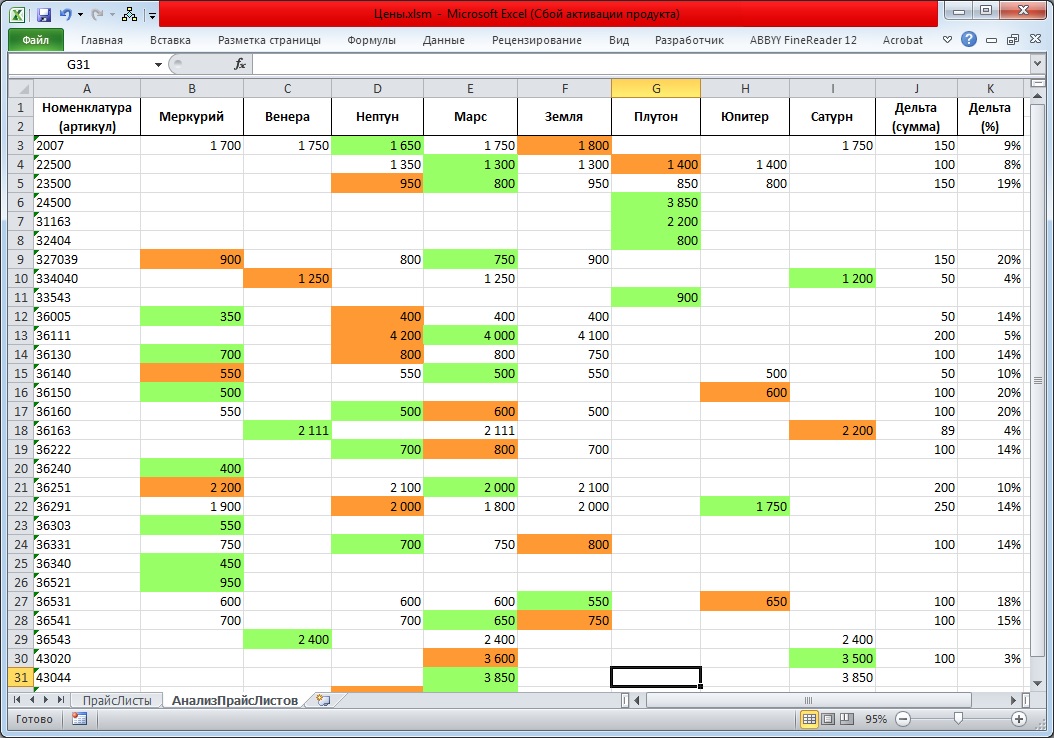Select the АнализПрайсЛистов sheet tab
1054x738 pixels.
pos(235,700)
